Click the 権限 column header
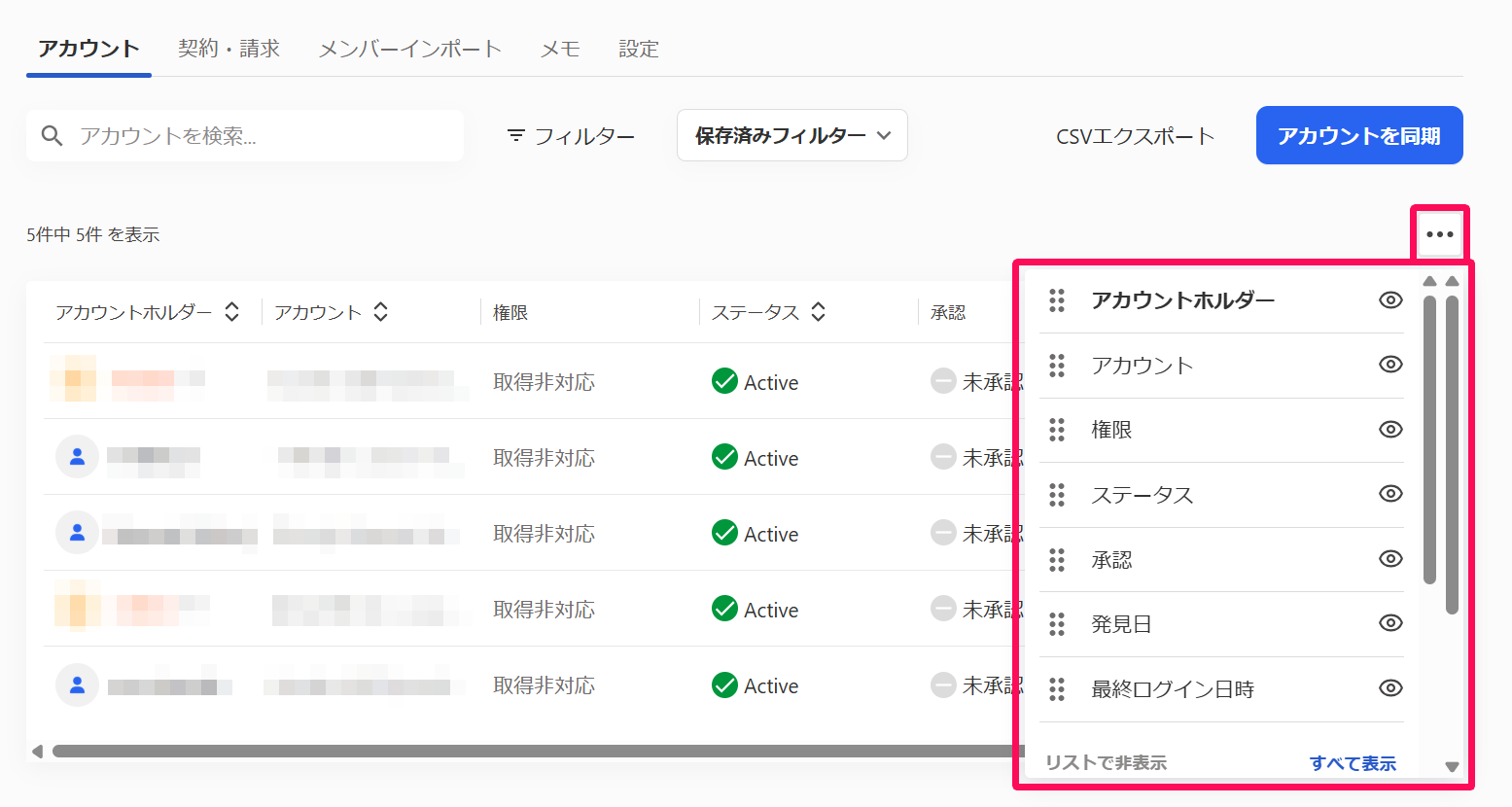1512x807 pixels. point(510,312)
